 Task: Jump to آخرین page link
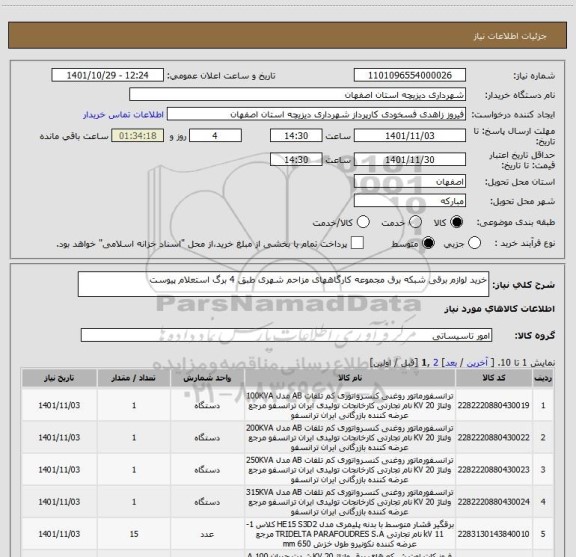coord(477,363)
